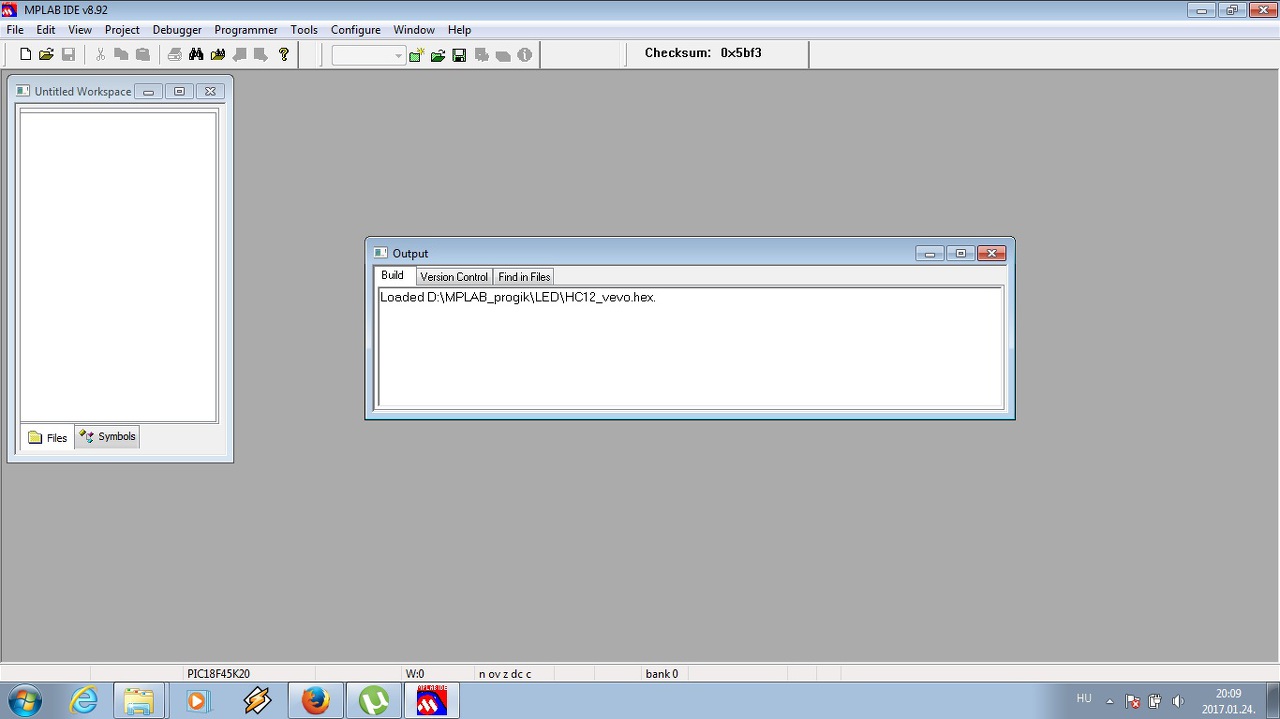Image resolution: width=1280 pixels, height=719 pixels.
Task: Maximize the Untitled Workspace panel
Action: point(179,91)
